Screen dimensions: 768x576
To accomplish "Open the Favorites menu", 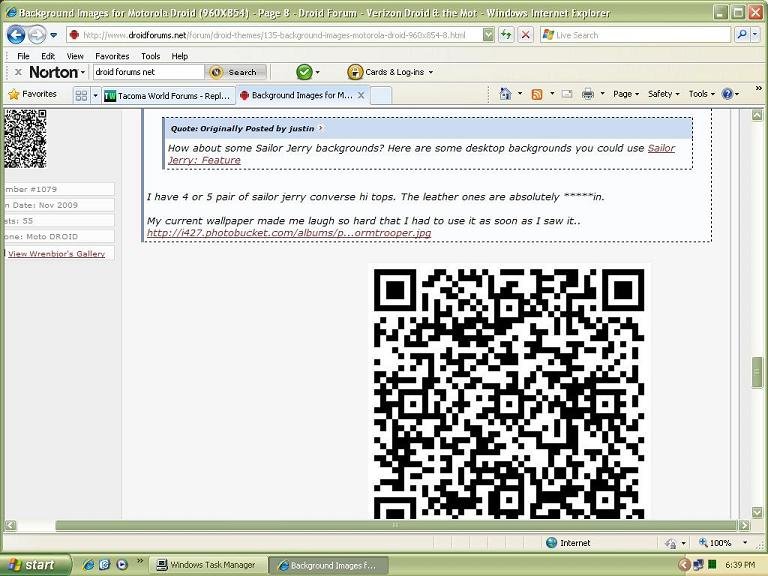I will tap(112, 56).
